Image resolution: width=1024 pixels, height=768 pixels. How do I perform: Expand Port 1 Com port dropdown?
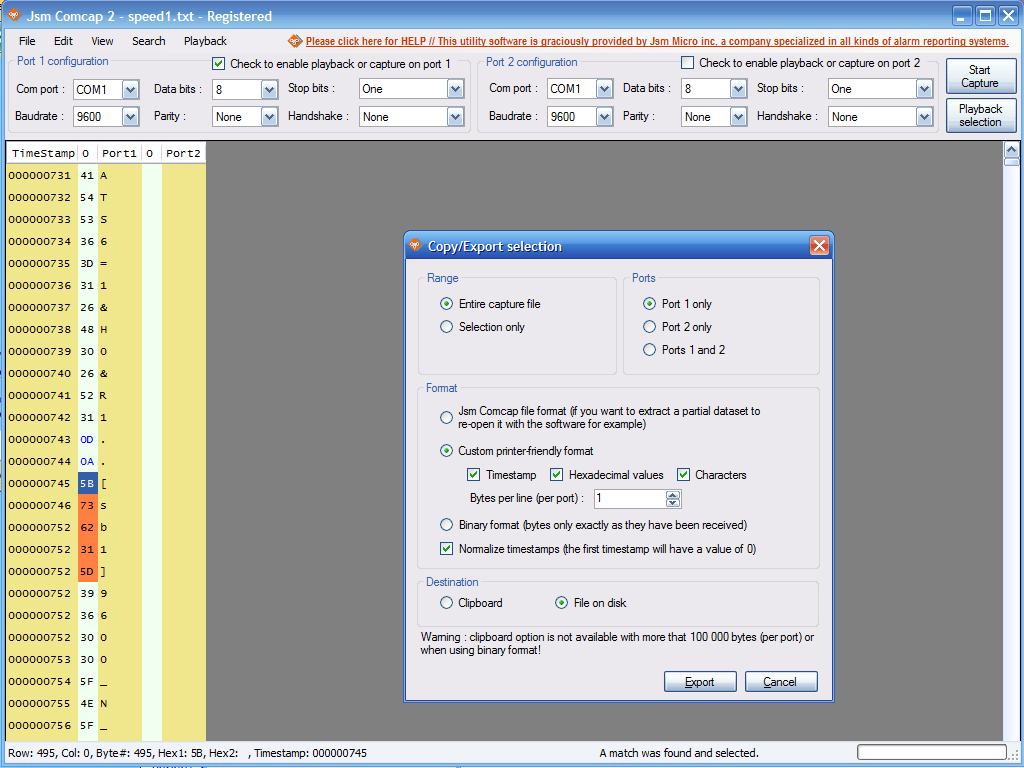click(130, 89)
